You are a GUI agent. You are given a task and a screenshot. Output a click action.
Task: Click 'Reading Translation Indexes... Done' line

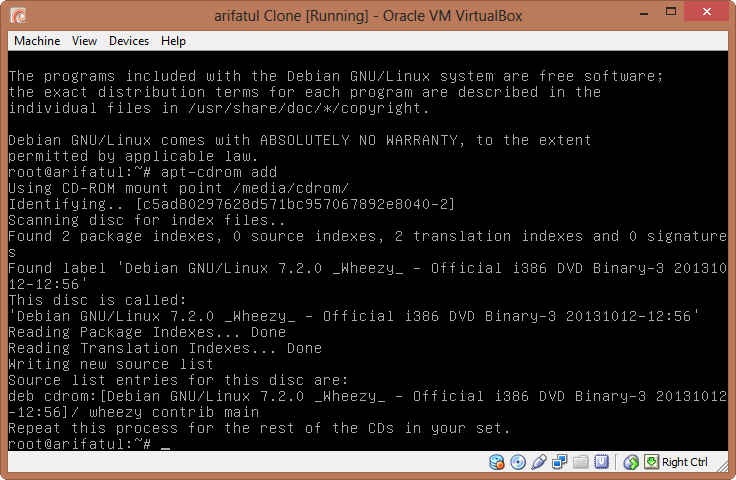165,348
